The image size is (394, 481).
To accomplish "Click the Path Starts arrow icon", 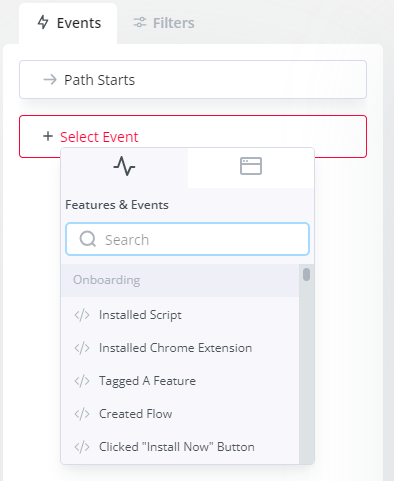I will point(50,80).
